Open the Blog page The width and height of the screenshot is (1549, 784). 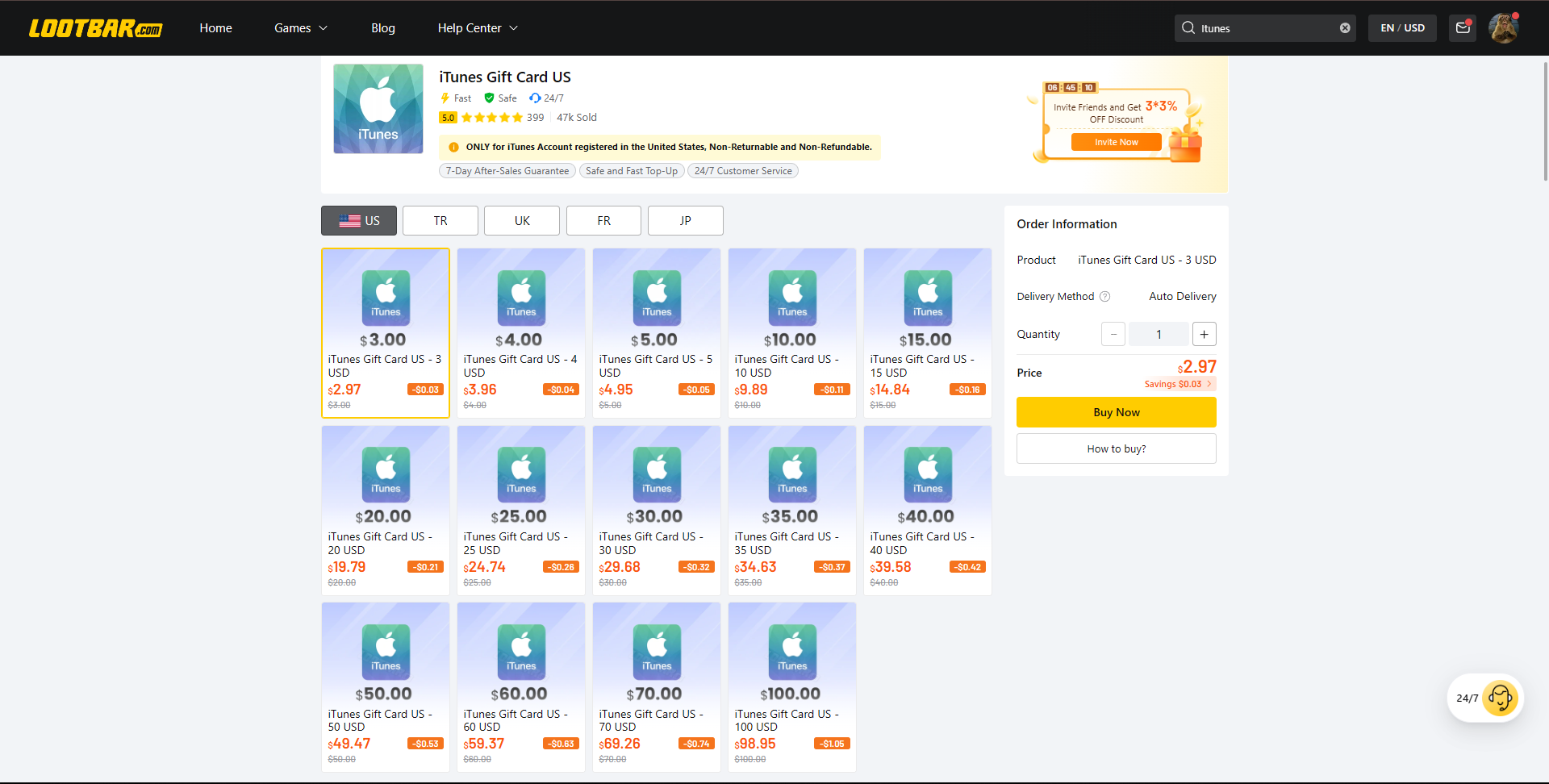[383, 28]
